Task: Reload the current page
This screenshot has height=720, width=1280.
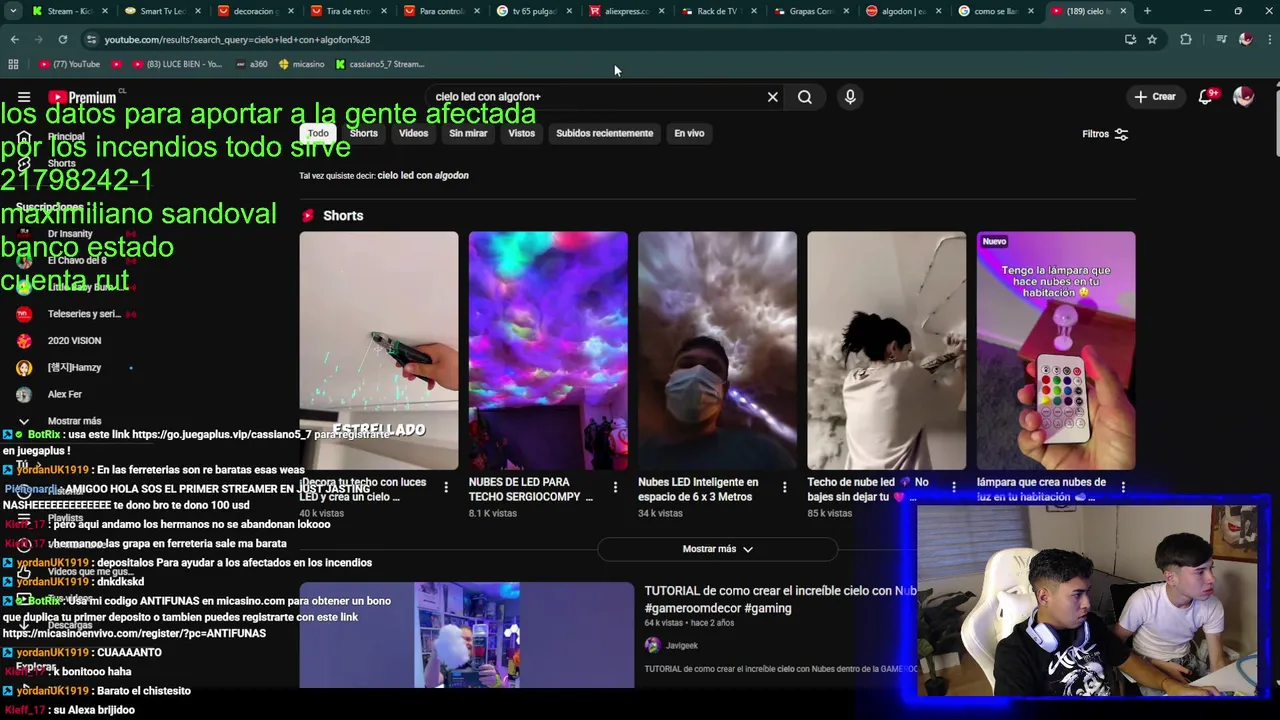Action: [62, 39]
